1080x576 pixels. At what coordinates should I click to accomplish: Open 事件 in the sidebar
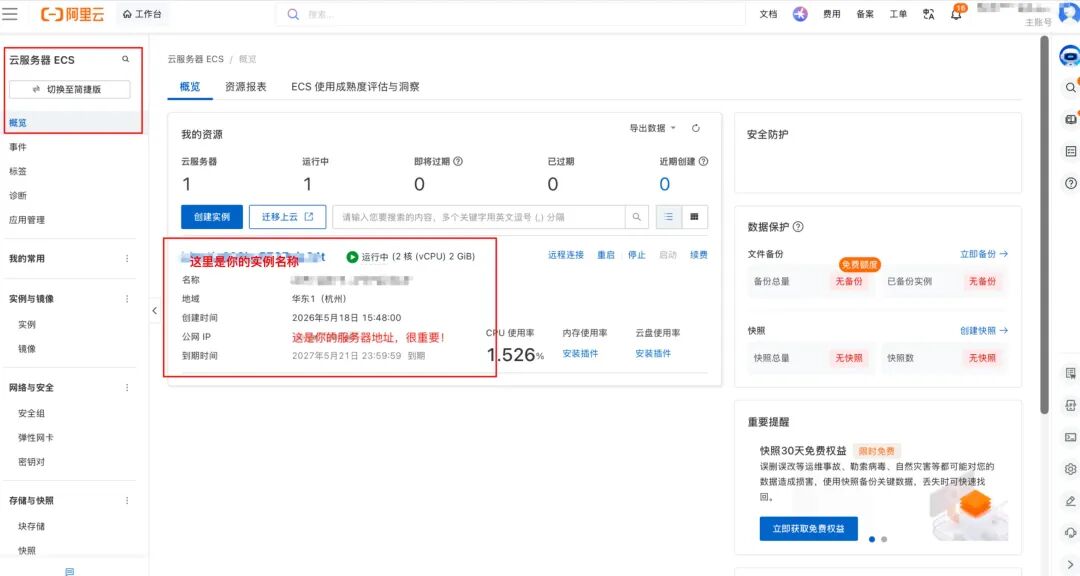(x=18, y=147)
